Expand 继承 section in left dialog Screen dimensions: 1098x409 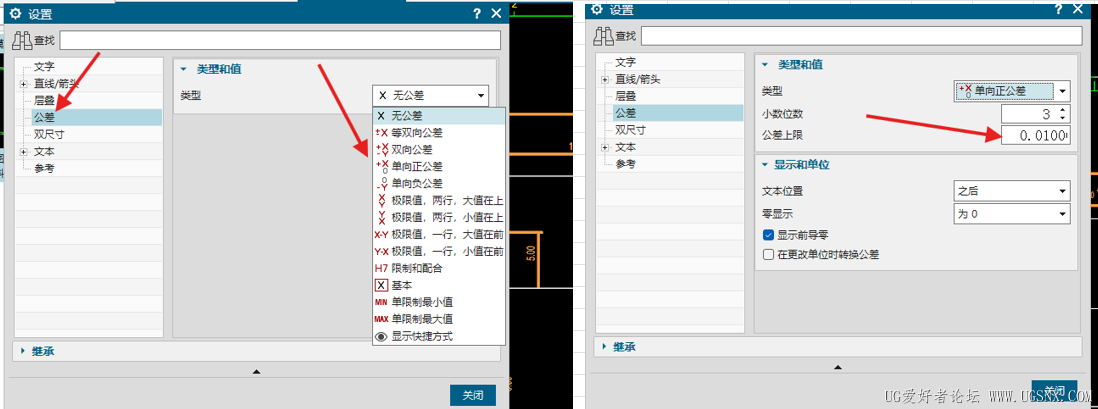(22, 351)
